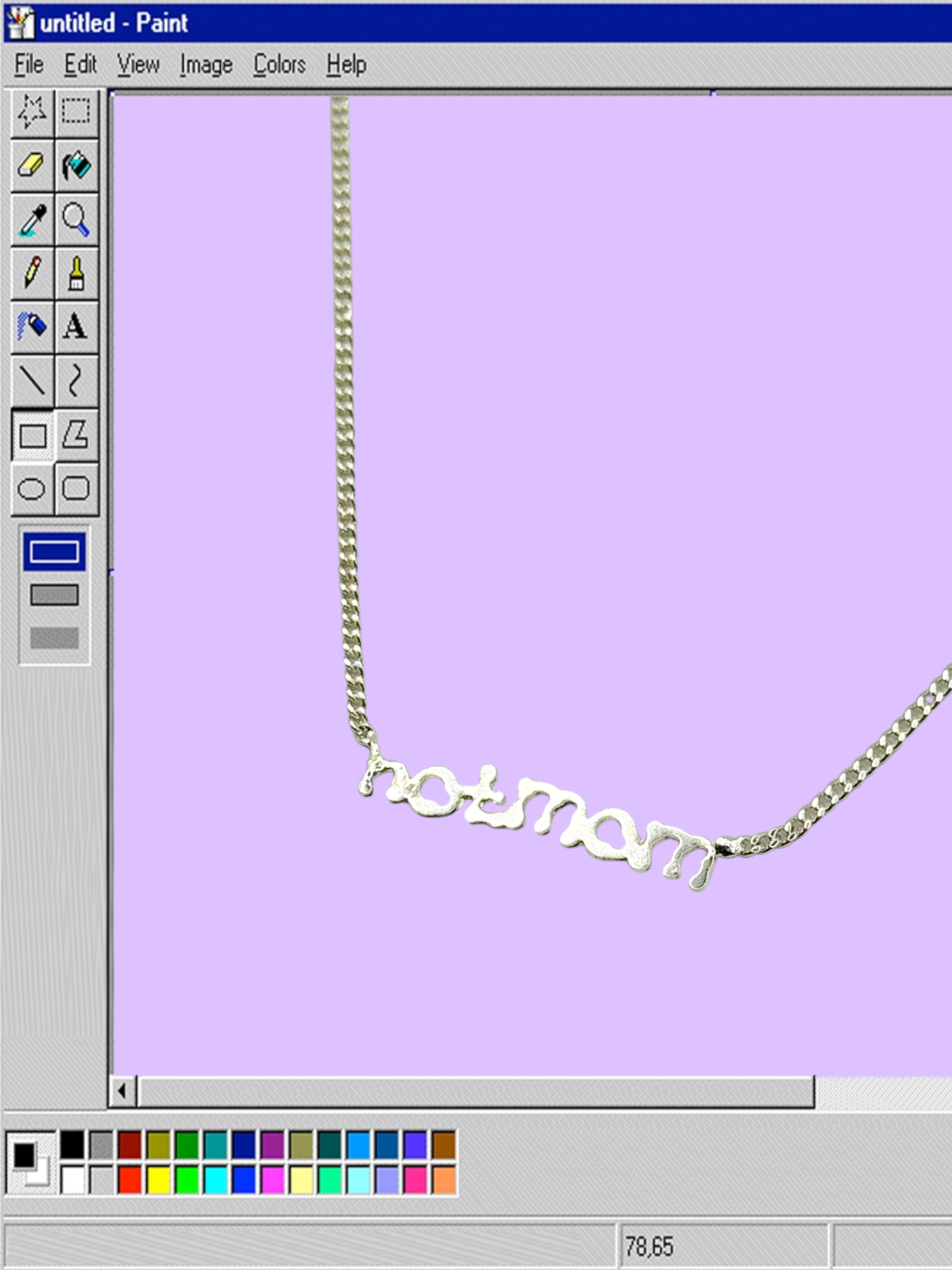Select the rectangular Select tool
Image resolution: width=952 pixels, height=1270 pixels.
click(x=76, y=113)
